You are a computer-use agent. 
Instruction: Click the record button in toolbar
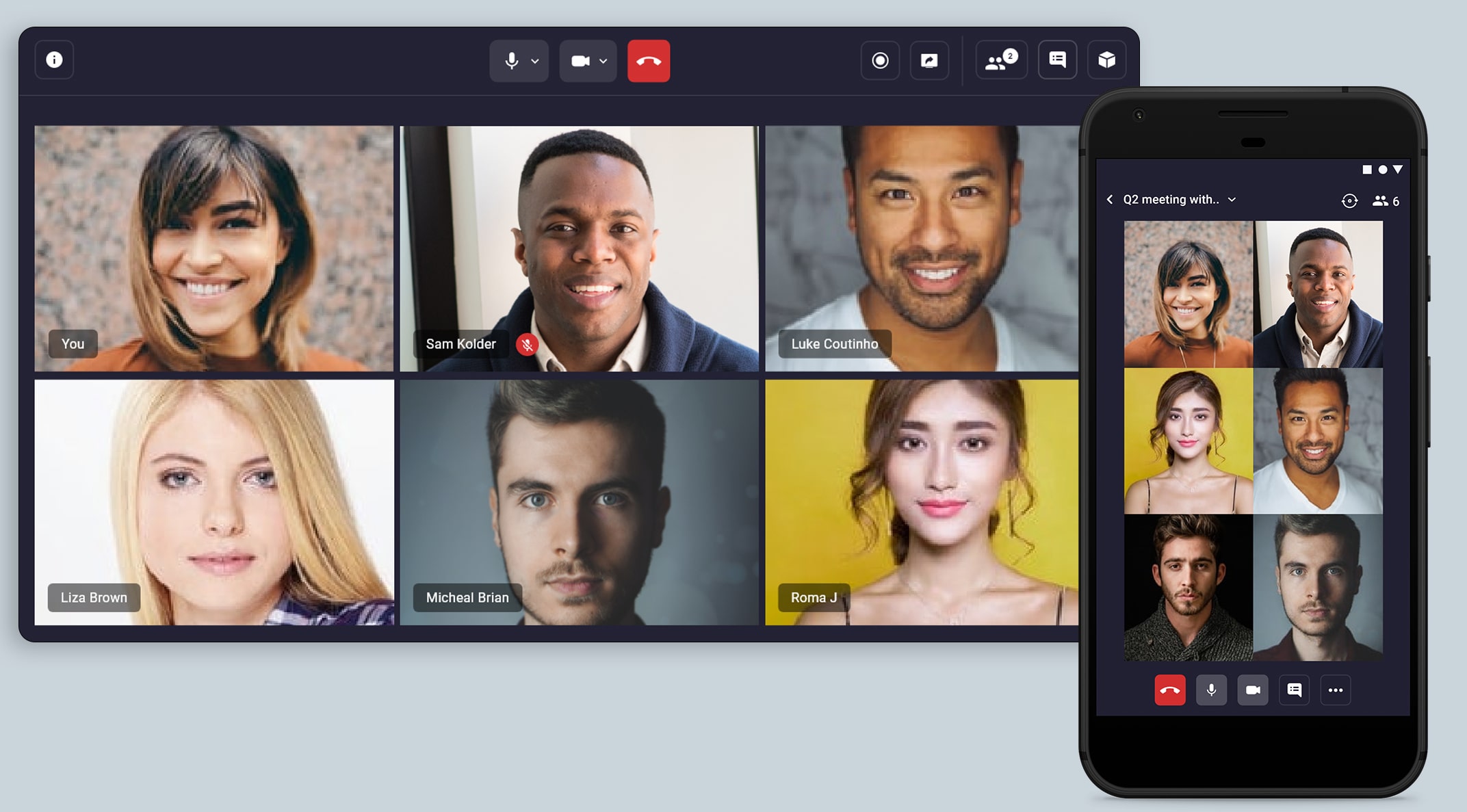pos(878,59)
